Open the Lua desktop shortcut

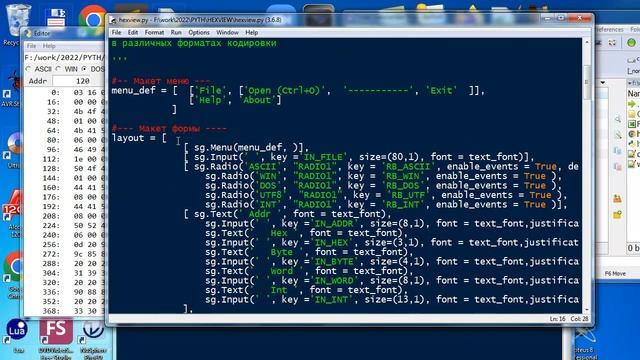click(x=17, y=330)
